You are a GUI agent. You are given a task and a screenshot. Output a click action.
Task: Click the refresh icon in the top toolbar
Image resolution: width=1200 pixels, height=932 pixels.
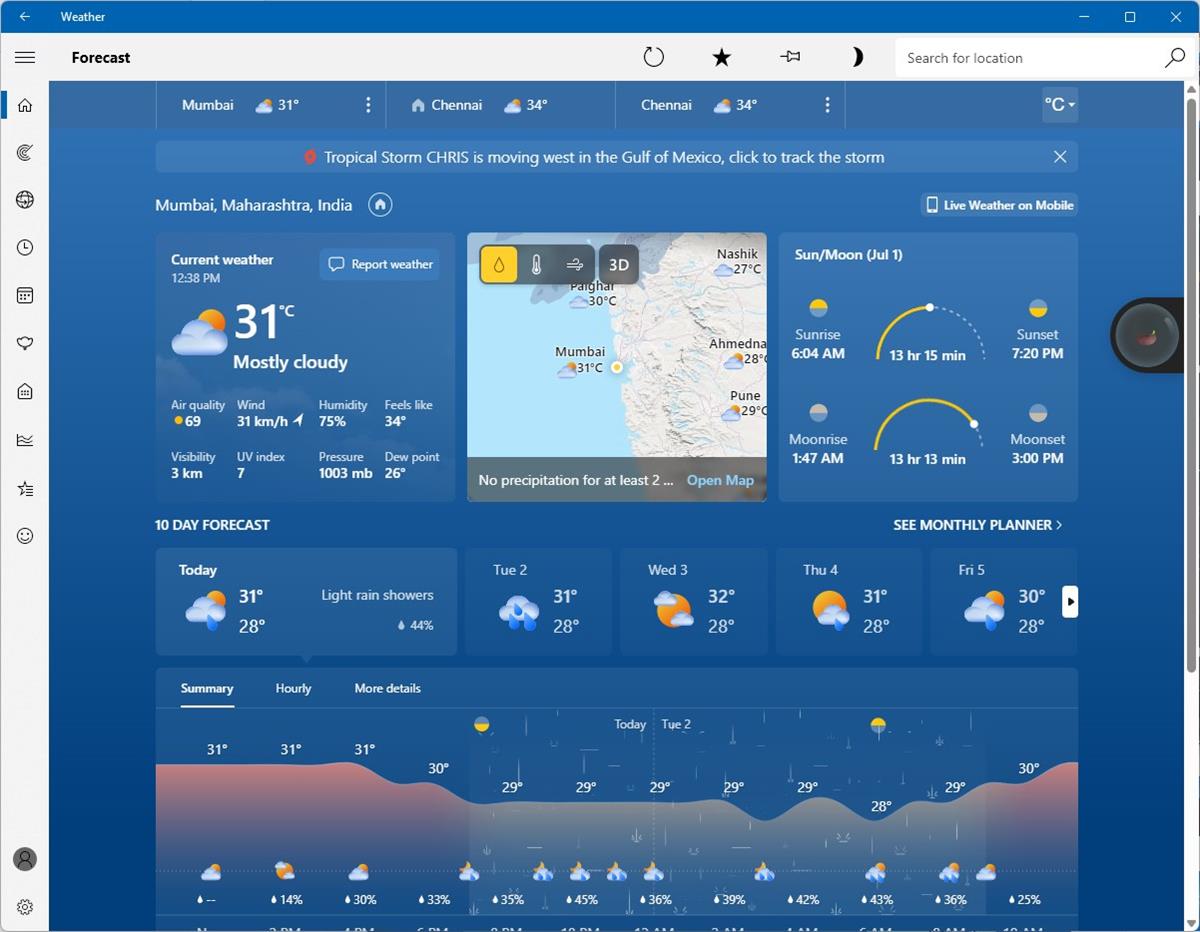pos(653,57)
